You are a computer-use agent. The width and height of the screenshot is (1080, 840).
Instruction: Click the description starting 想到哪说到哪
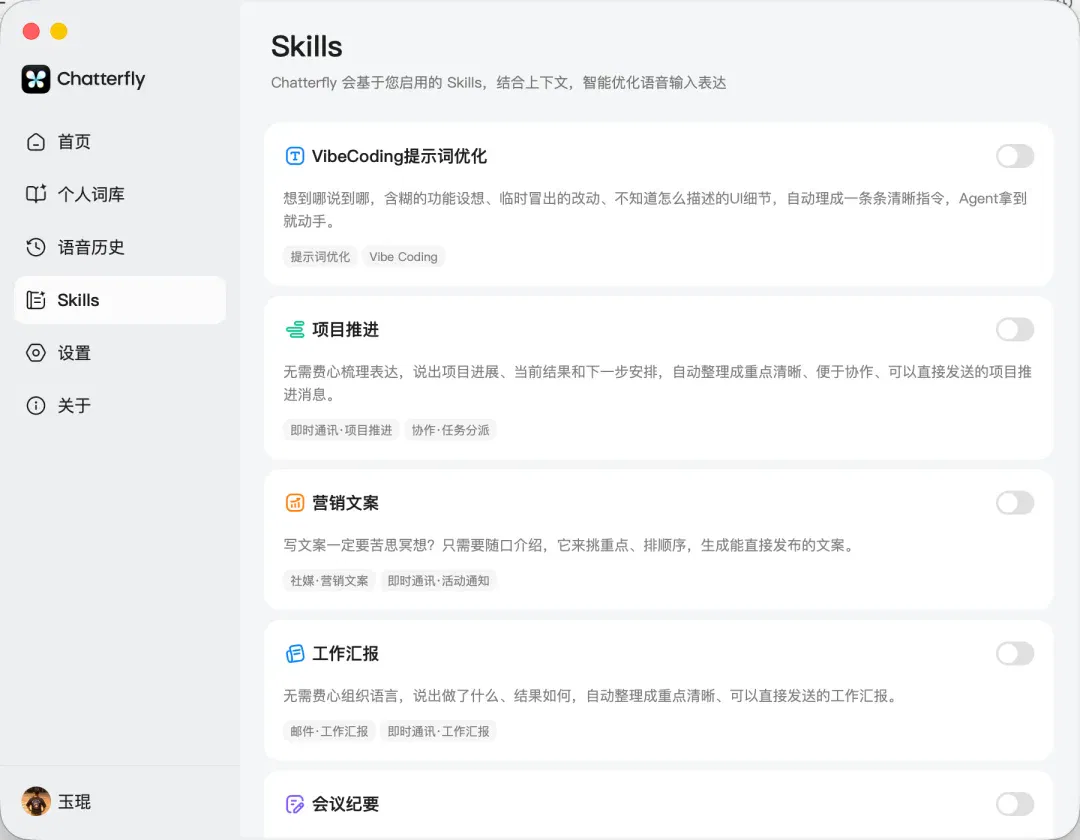coord(655,210)
